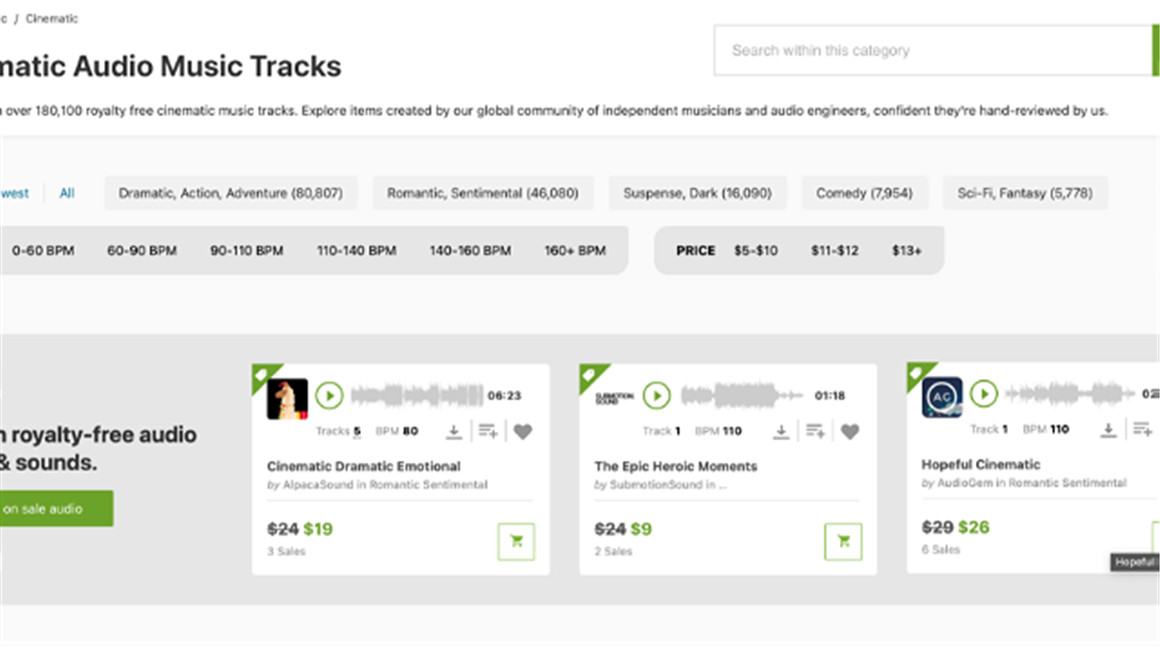Download The Epic Heroic Moments preview

click(780, 431)
